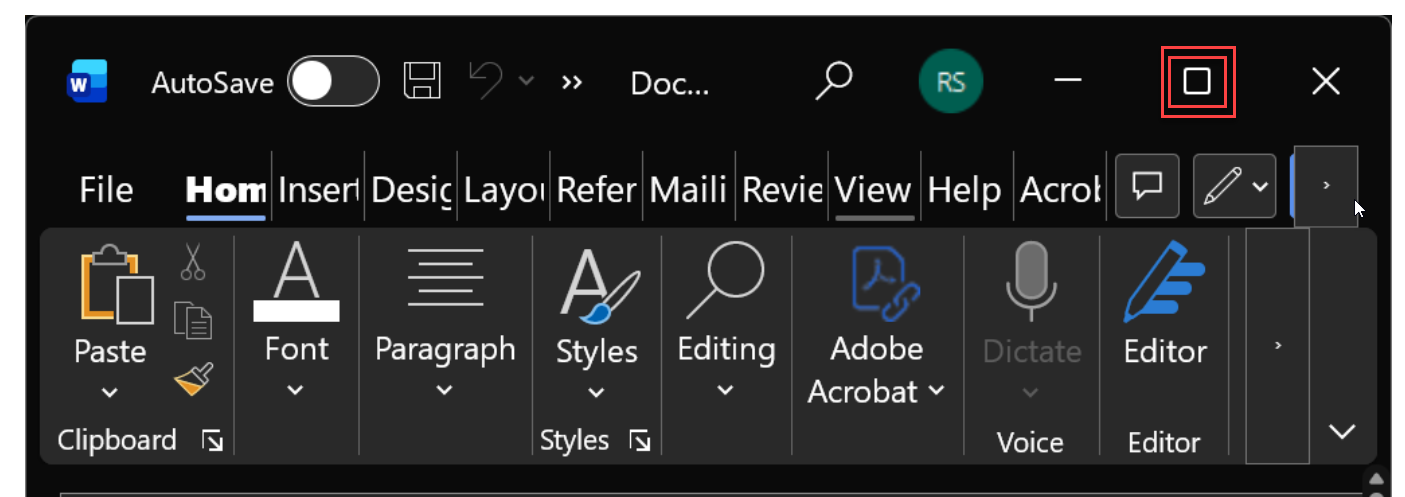Open the Search magnifier in title bar

click(x=832, y=81)
